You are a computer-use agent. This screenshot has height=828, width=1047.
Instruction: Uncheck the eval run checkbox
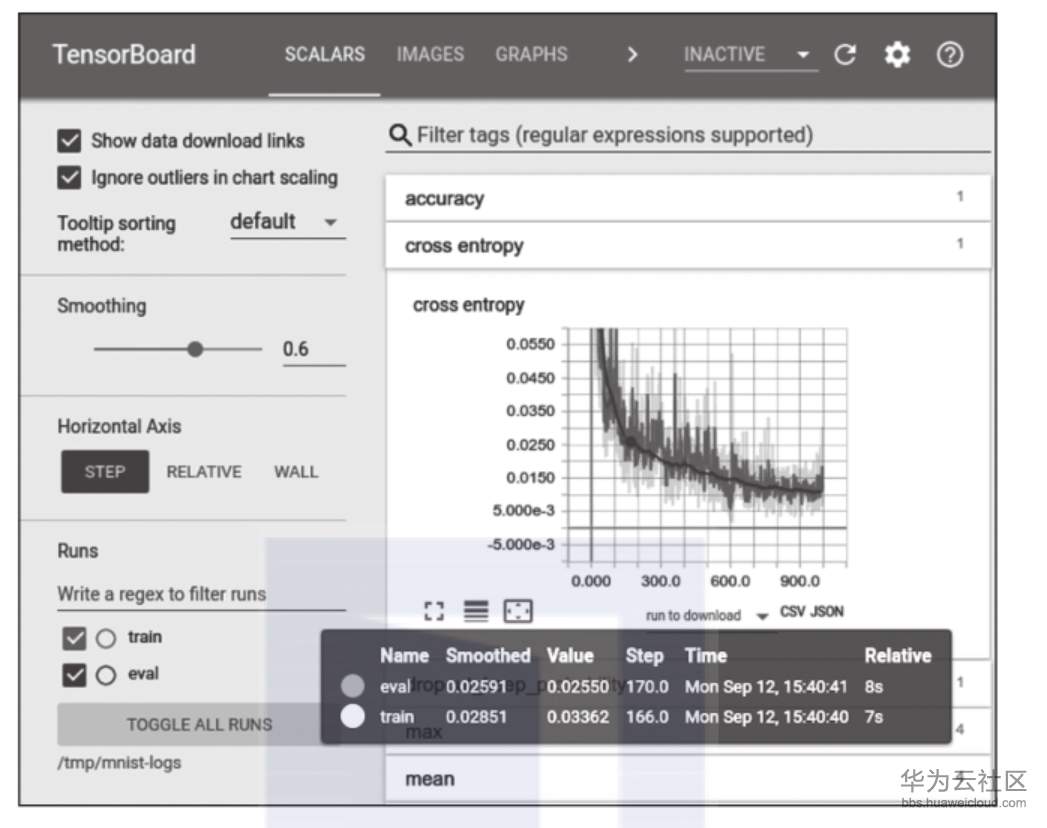74,674
